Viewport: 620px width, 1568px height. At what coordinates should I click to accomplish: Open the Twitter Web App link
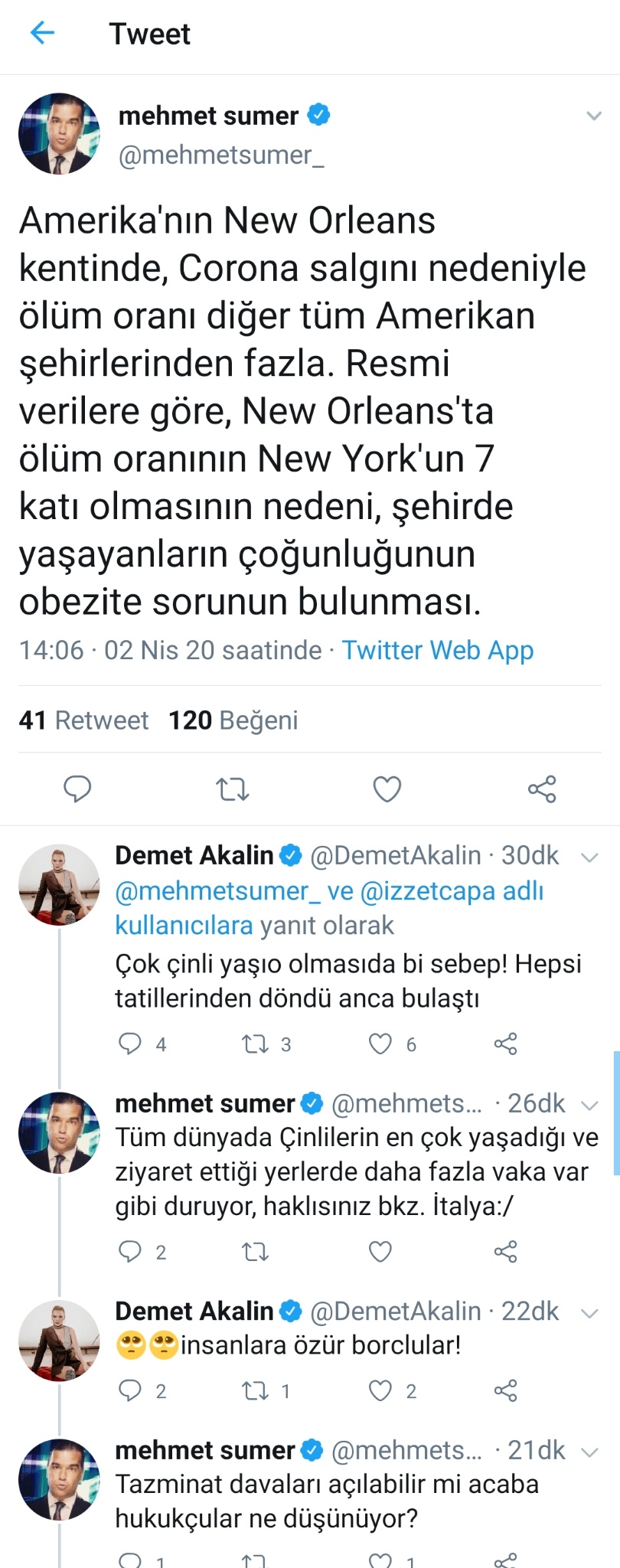point(437,650)
